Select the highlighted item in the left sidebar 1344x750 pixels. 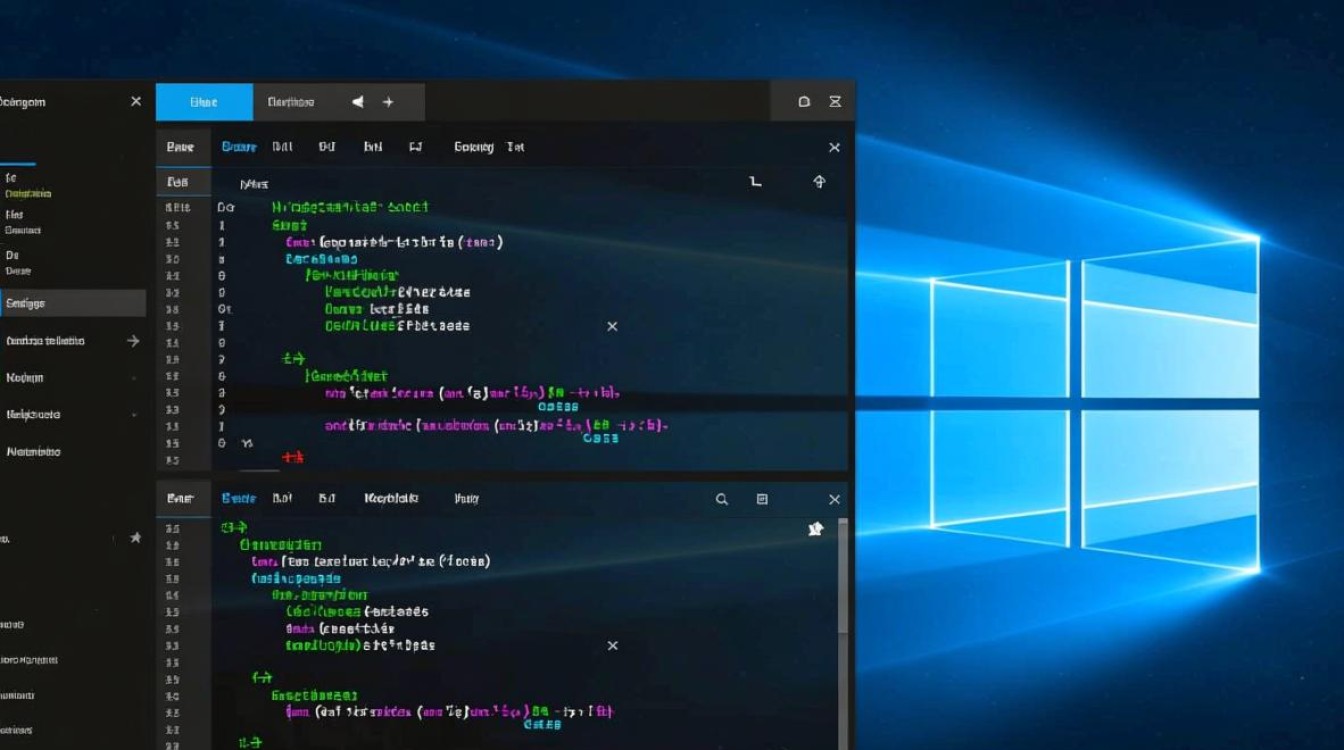coord(72,304)
